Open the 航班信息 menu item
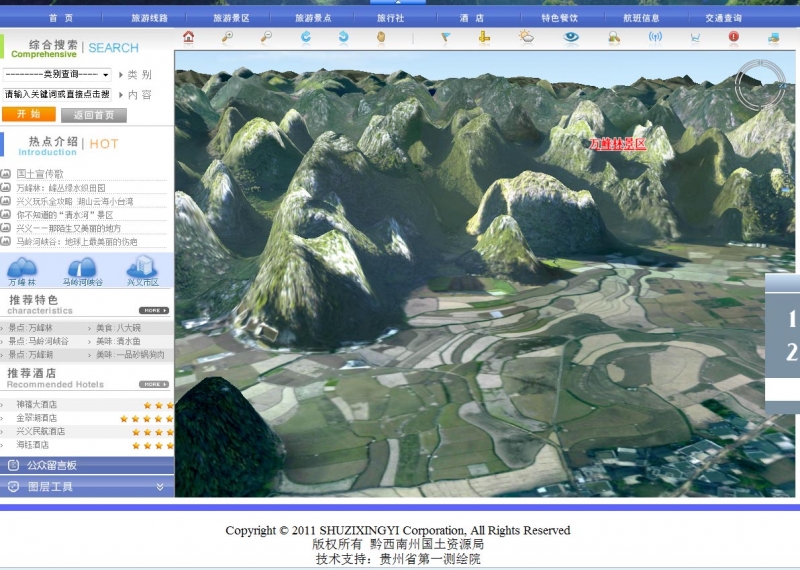The height and width of the screenshot is (570, 800). [641, 18]
